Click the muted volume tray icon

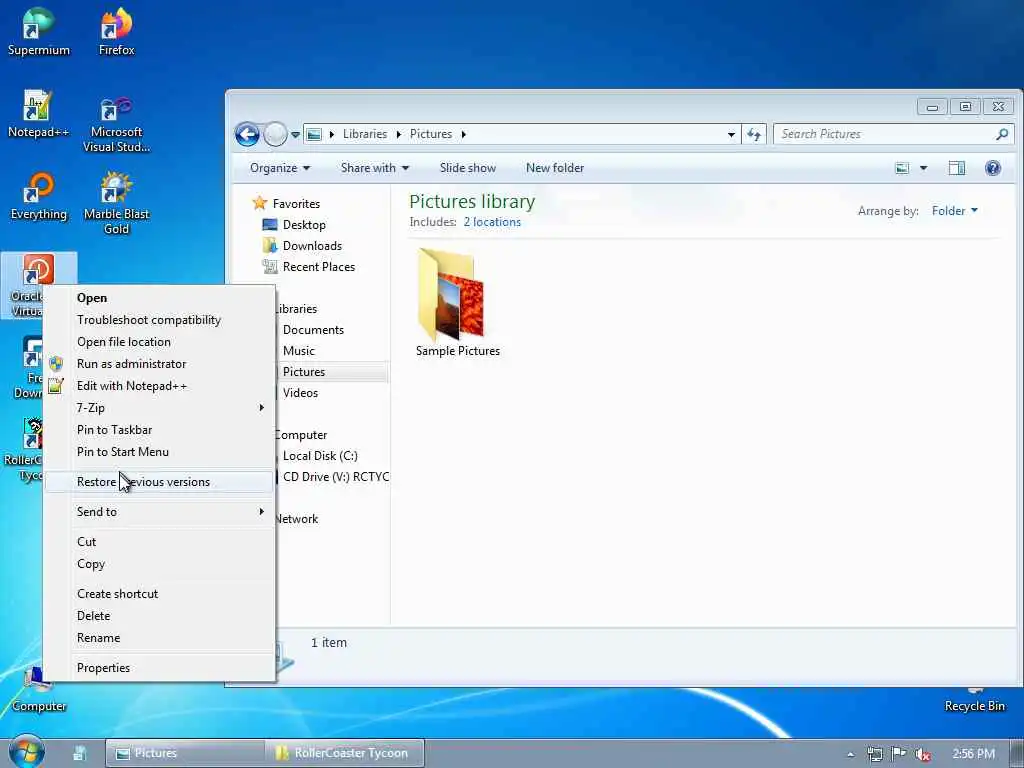point(923,754)
